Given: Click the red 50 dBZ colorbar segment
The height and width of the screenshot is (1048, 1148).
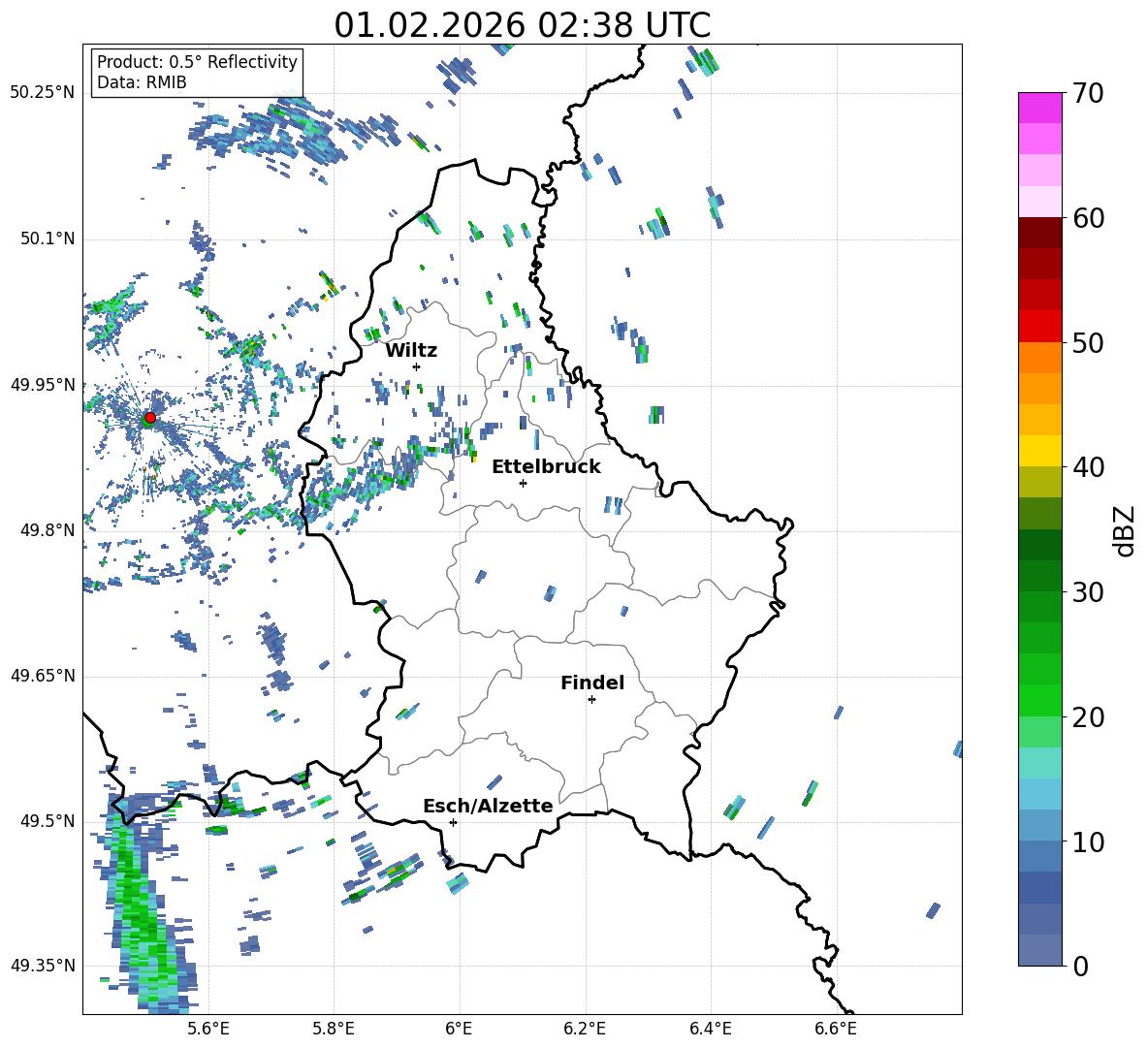Looking at the screenshot, I should 1039,327.
